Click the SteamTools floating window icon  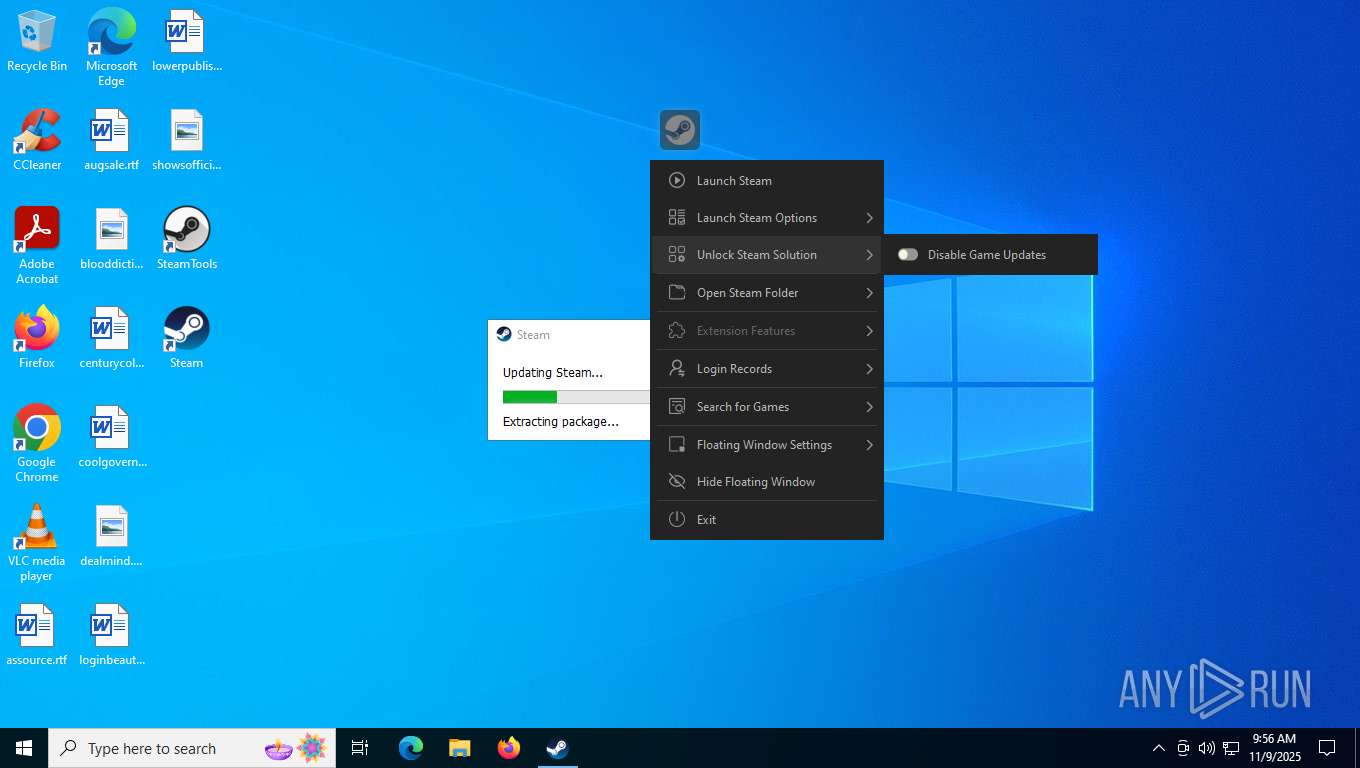point(680,130)
